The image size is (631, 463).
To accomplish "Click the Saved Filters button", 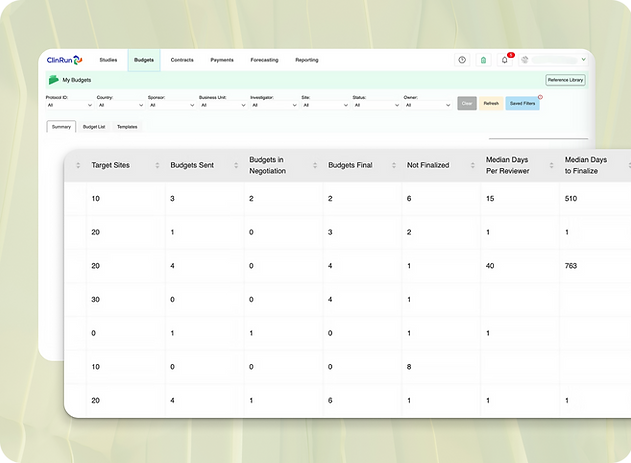I will [522, 103].
